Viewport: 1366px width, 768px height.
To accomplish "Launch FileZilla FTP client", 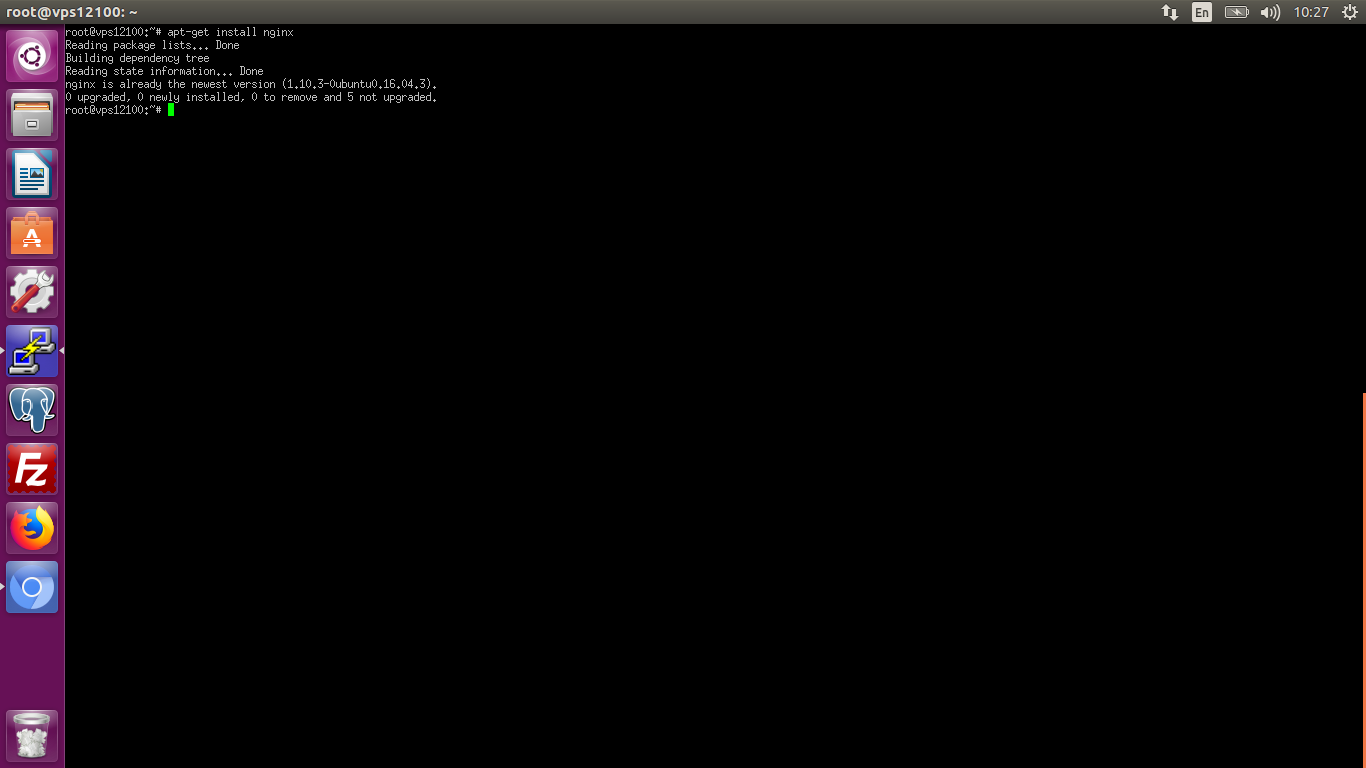I will coord(32,469).
